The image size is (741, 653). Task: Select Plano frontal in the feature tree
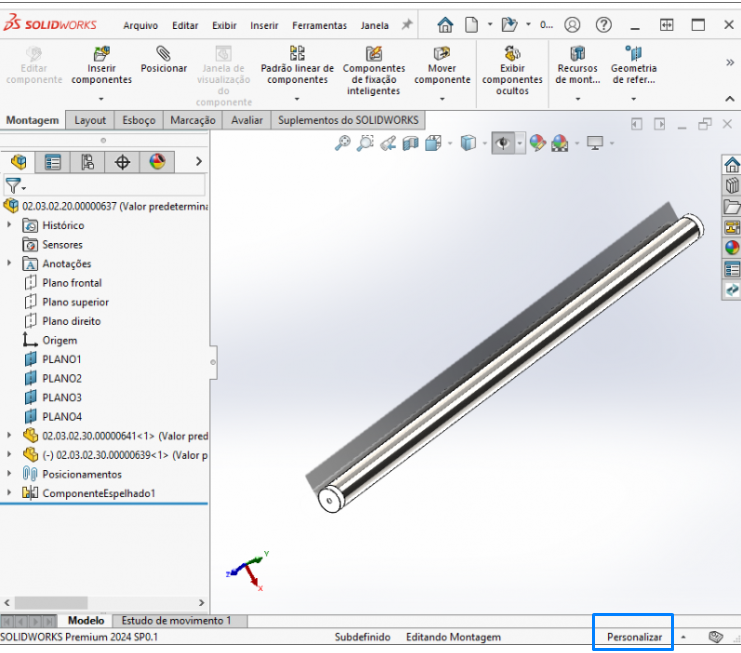[72, 283]
